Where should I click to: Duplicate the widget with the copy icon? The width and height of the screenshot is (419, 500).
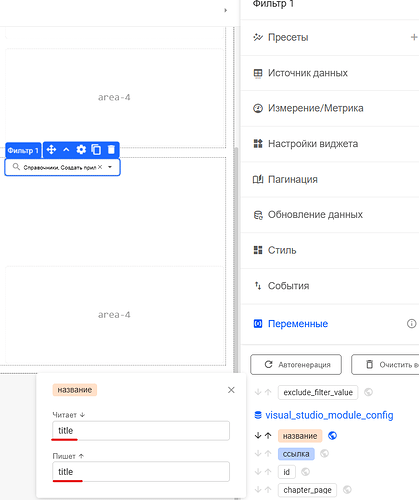coord(96,150)
